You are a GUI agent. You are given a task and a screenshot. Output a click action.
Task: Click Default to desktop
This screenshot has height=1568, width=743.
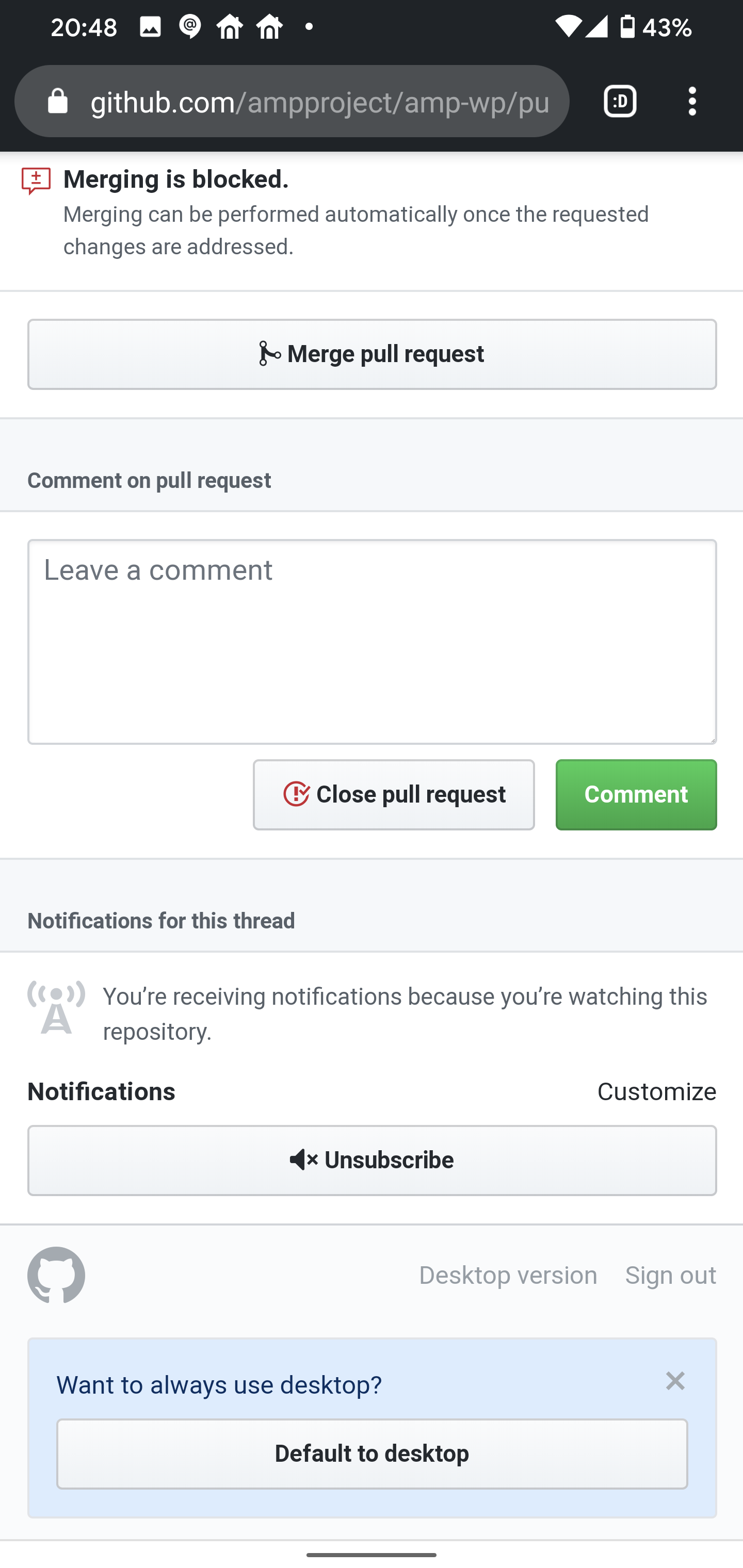tap(372, 1453)
